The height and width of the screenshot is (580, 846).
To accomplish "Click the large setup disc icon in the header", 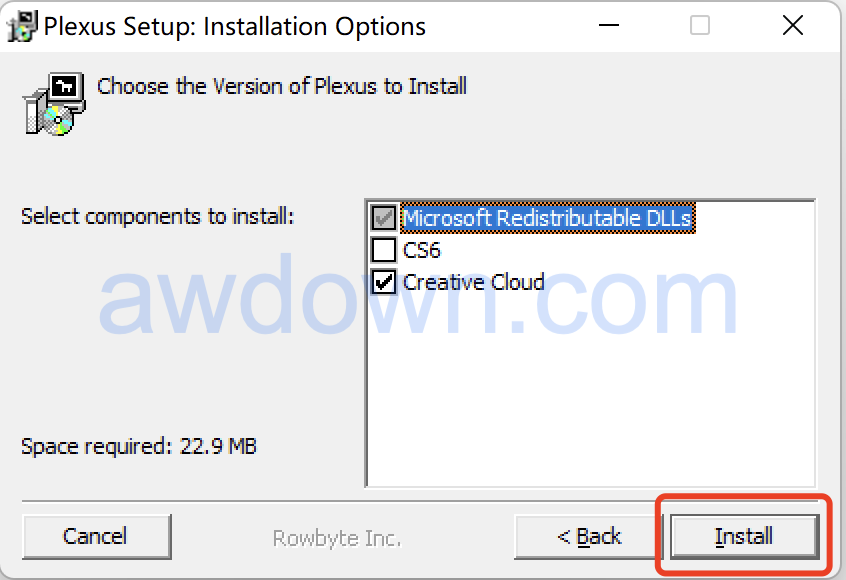I will click(x=53, y=104).
